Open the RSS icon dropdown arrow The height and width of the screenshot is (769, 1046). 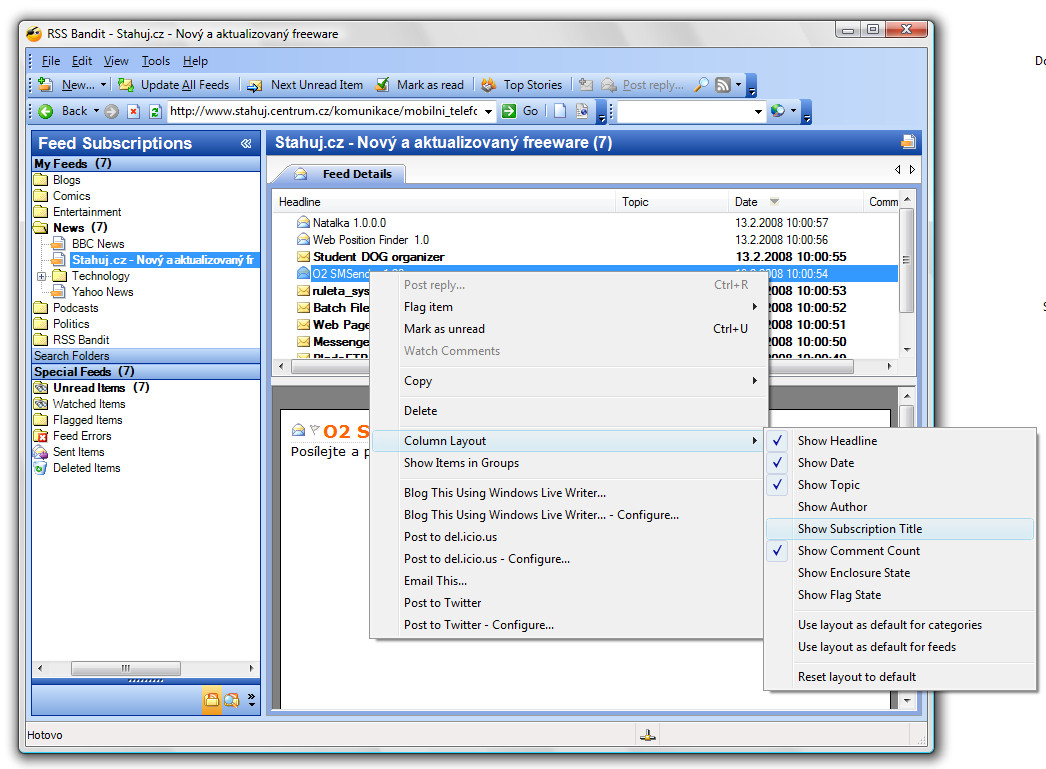pos(738,85)
